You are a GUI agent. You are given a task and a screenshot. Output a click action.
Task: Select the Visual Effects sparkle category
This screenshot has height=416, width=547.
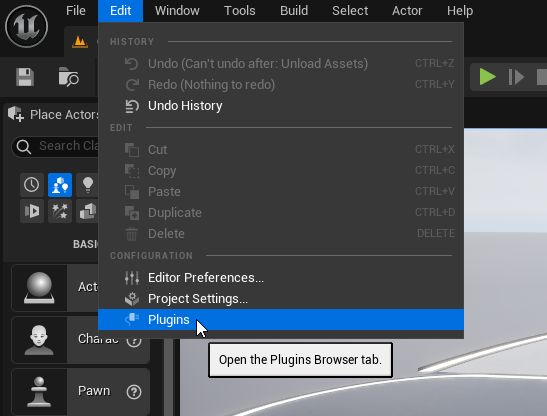click(60, 211)
